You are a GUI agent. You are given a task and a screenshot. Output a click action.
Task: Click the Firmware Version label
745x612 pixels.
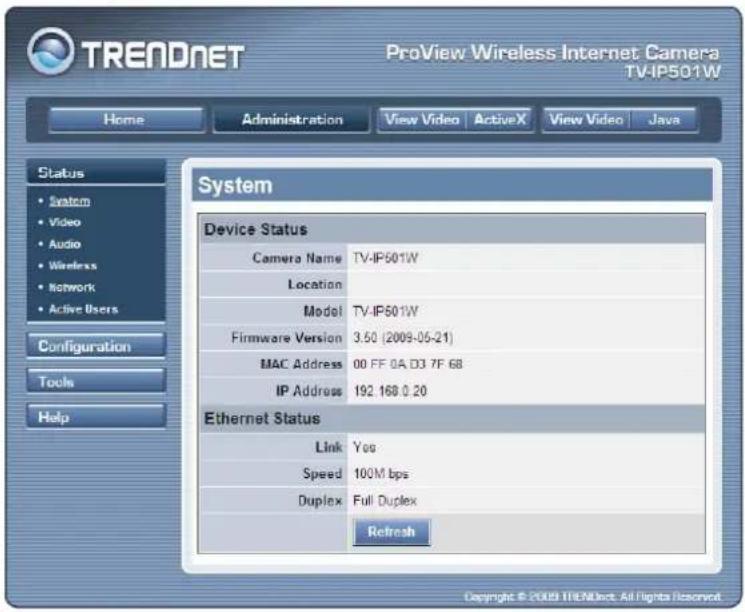pos(287,338)
